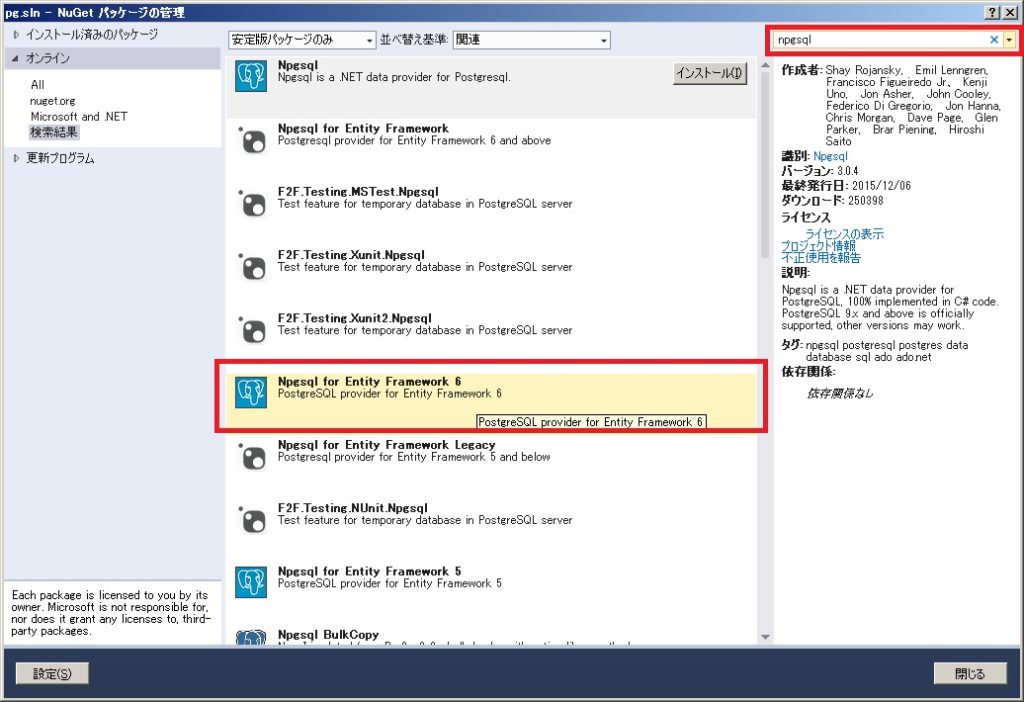The image size is (1024, 702).
Task: Click the Npgsql for Entity Framework 5 icon
Action: click(x=251, y=582)
